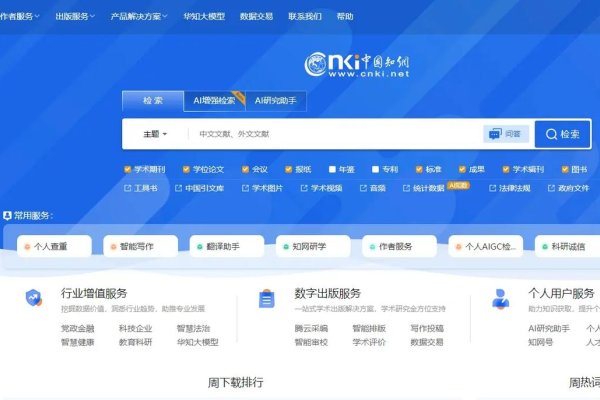Open 智慧法治 link
This screenshot has height=400, width=600.
(193, 328)
